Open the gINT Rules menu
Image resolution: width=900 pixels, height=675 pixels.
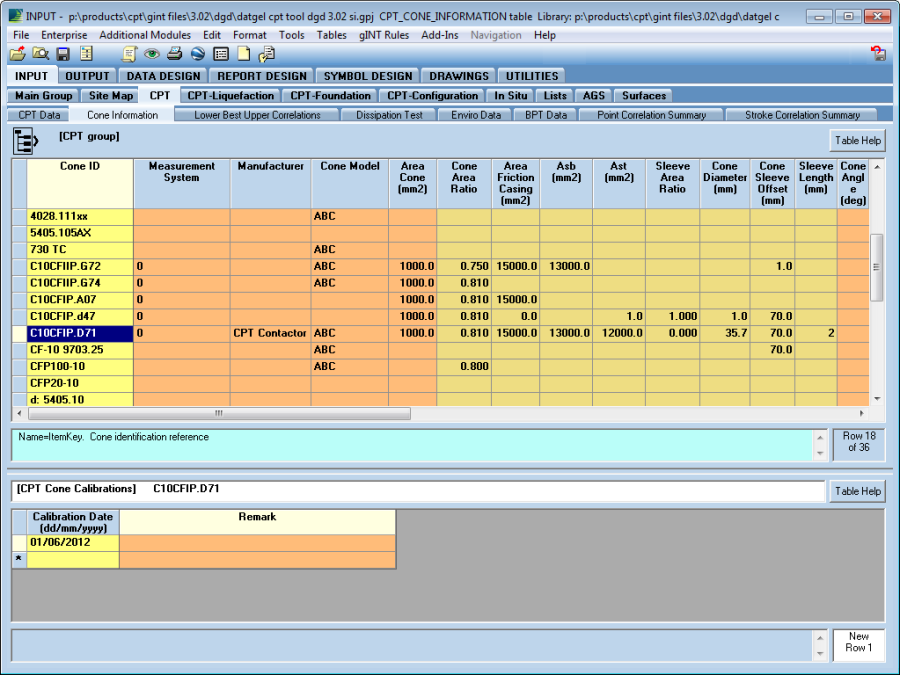tap(385, 35)
